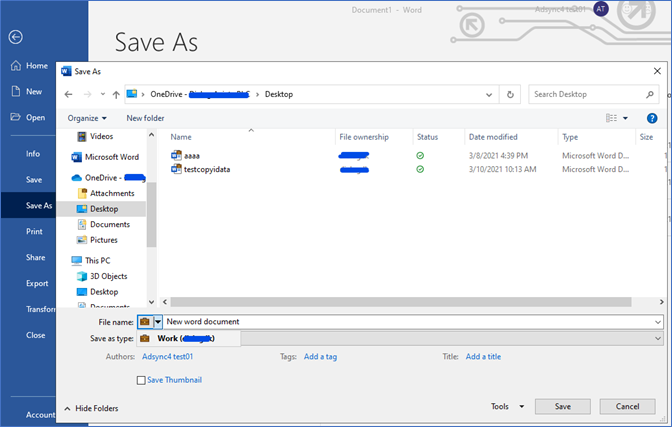Click the Desktop breadcrumb in address bar
672x427 pixels.
(x=279, y=94)
